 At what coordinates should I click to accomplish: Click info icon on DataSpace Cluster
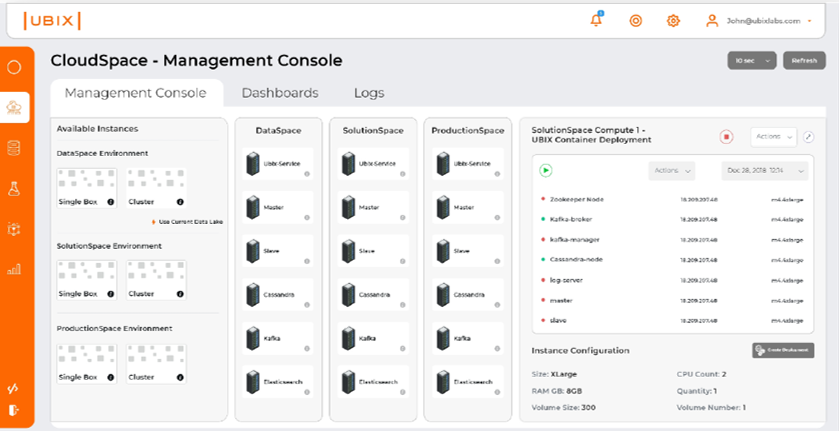(x=180, y=202)
